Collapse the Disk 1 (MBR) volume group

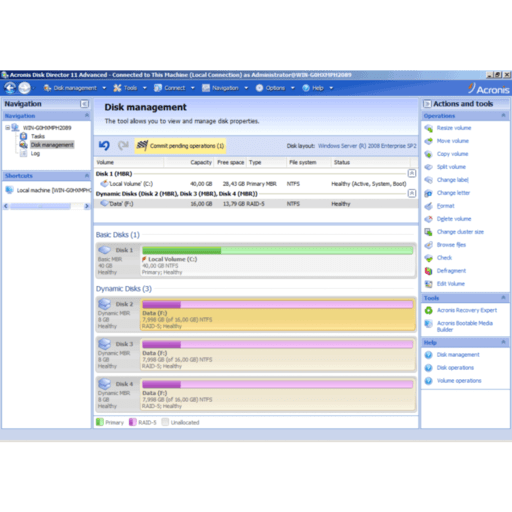point(412,173)
